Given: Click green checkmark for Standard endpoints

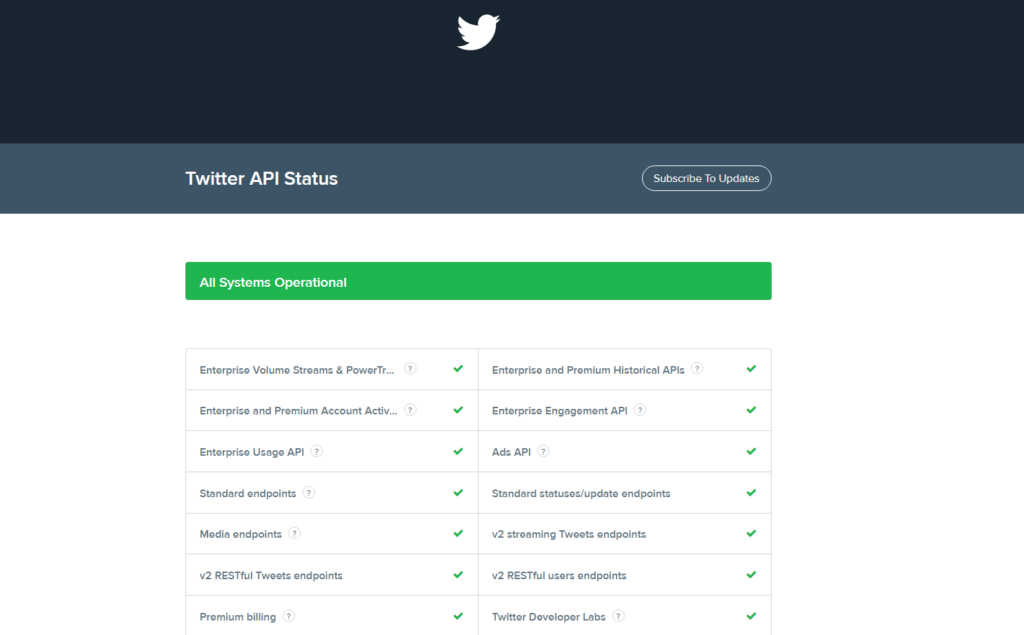Looking at the screenshot, I should click(458, 493).
